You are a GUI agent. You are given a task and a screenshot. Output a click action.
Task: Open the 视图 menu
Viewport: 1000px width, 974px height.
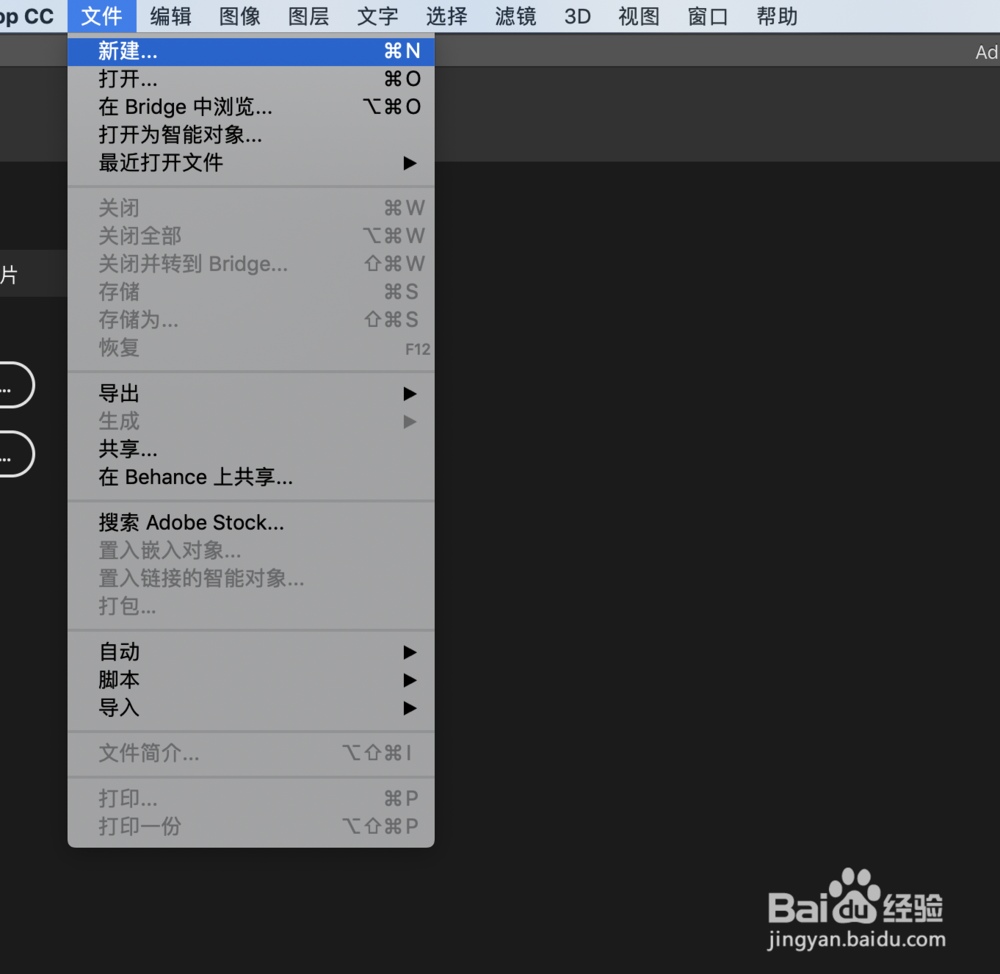638,16
